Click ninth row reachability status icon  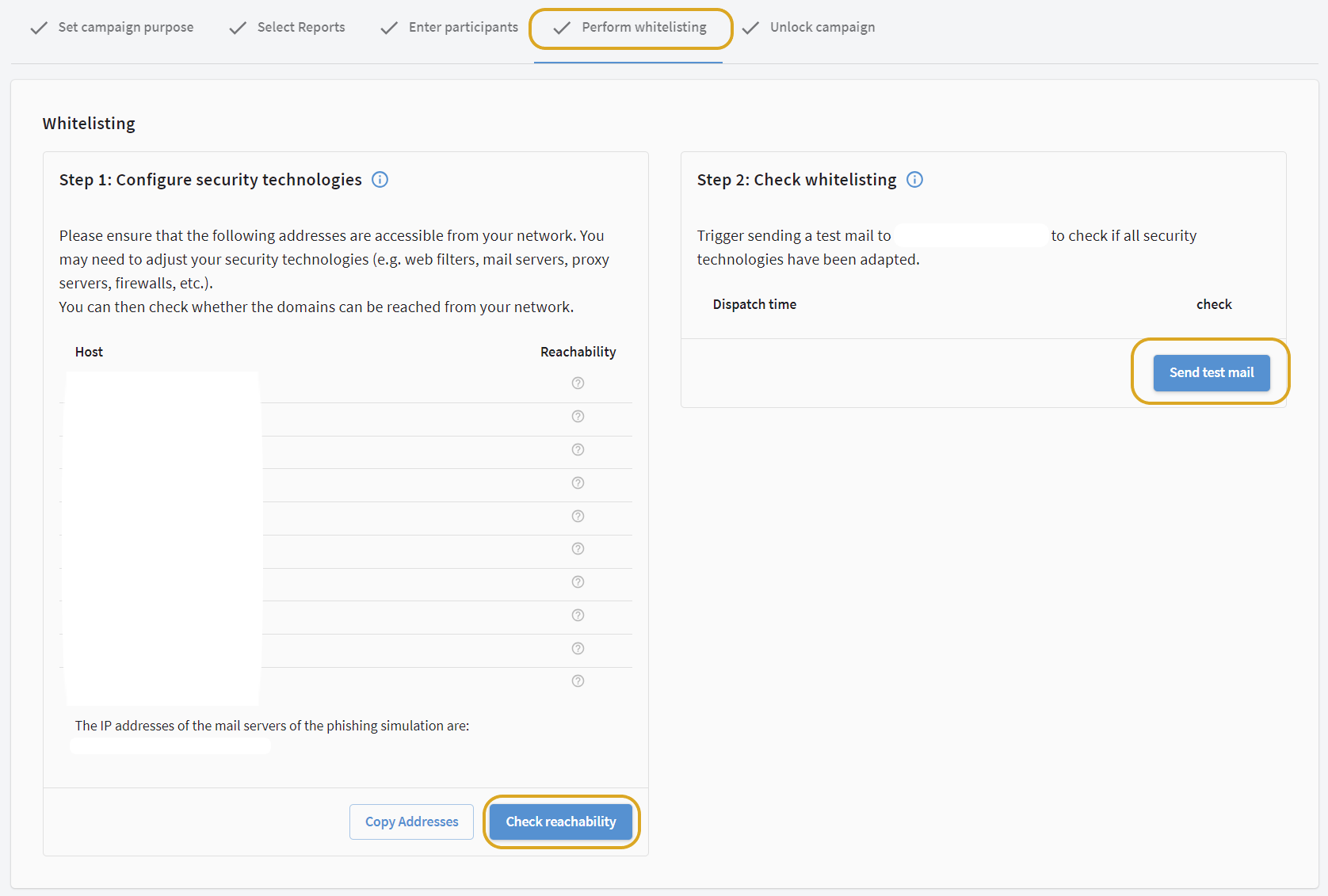[578, 649]
